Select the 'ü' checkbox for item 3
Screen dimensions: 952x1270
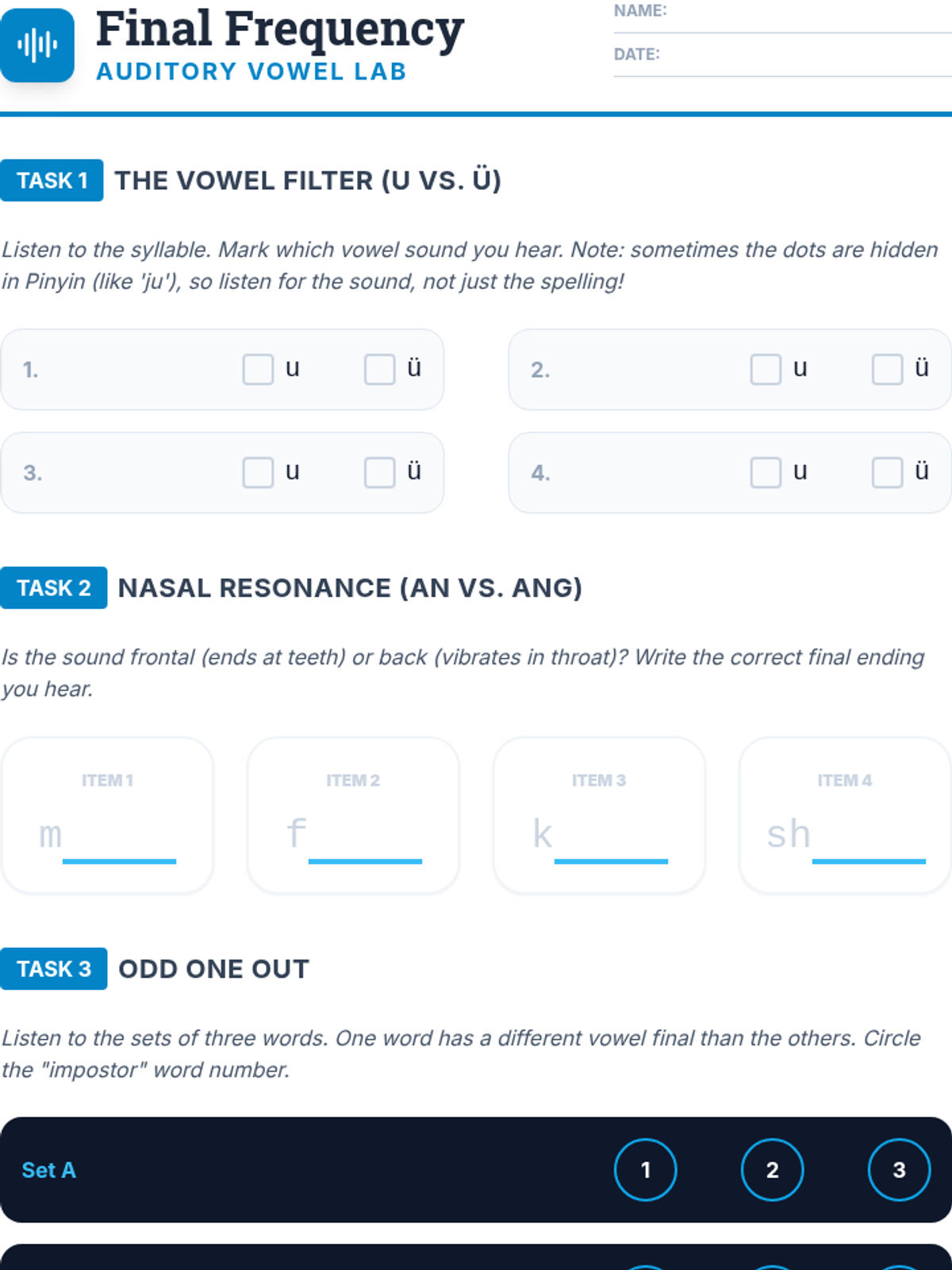pos(379,472)
